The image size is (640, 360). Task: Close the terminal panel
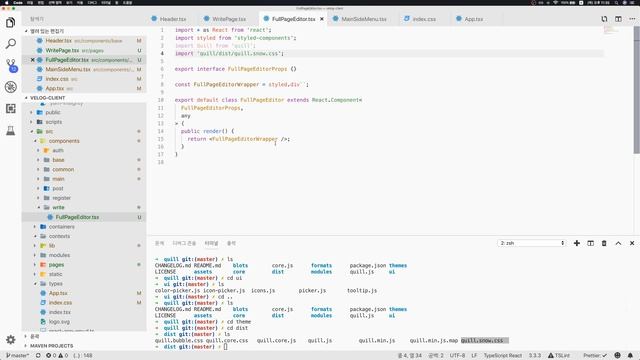click(x=632, y=243)
